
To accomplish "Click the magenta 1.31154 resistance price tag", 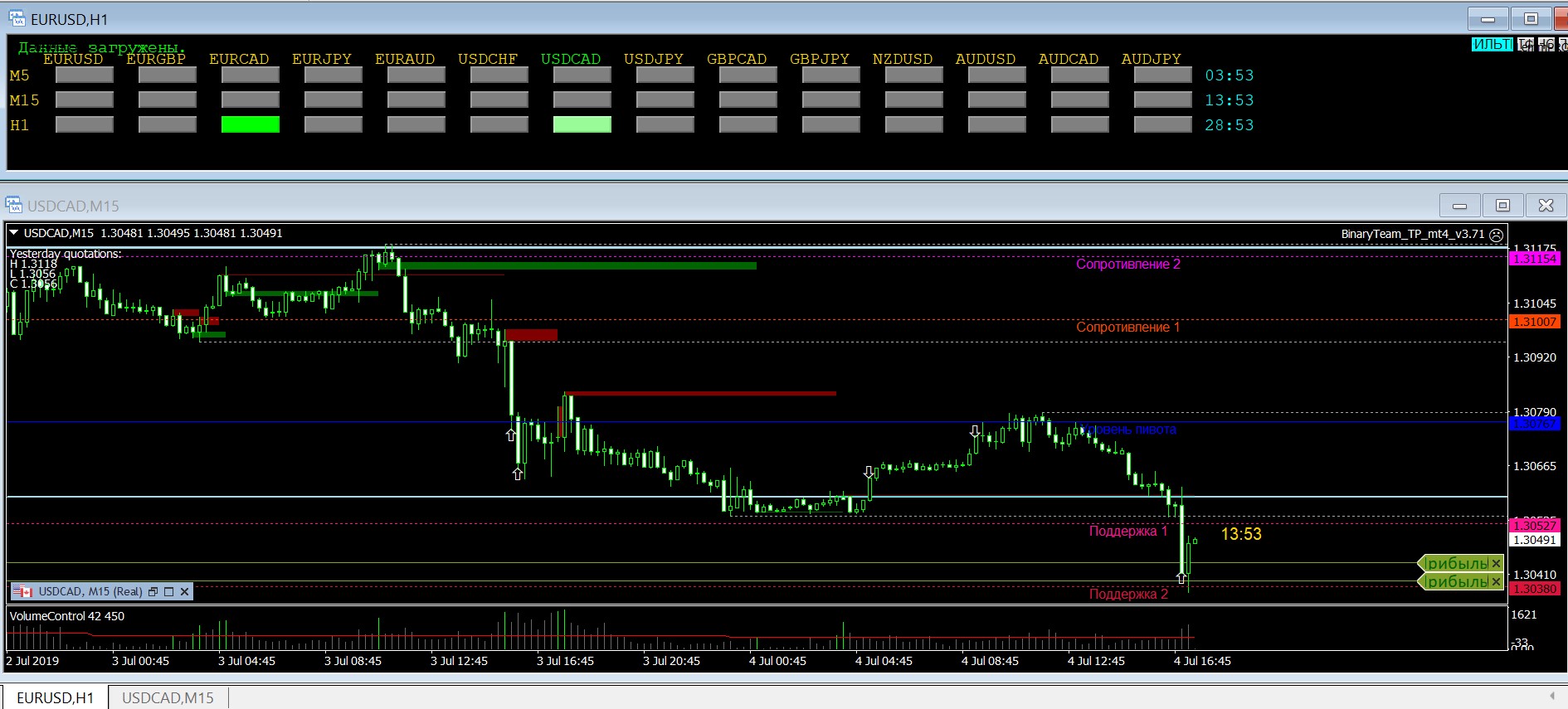I will click(x=1534, y=259).
